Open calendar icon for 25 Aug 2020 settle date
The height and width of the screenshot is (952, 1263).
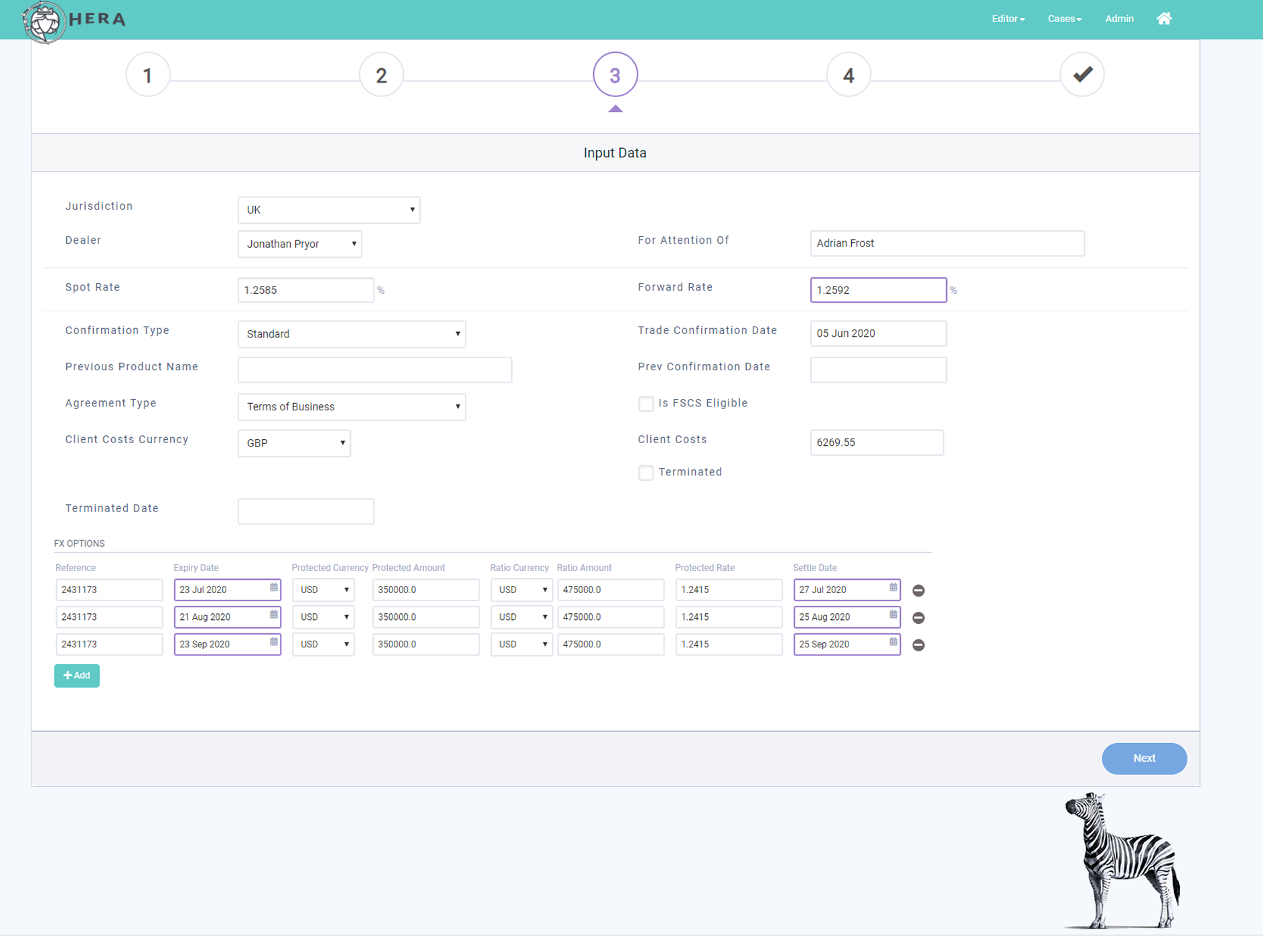pos(893,615)
